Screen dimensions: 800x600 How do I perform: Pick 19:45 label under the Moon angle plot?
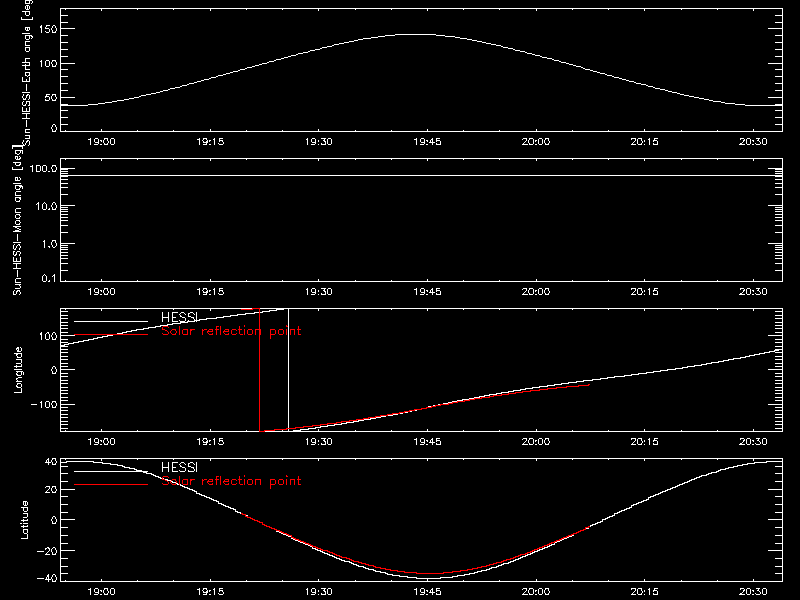427,292
